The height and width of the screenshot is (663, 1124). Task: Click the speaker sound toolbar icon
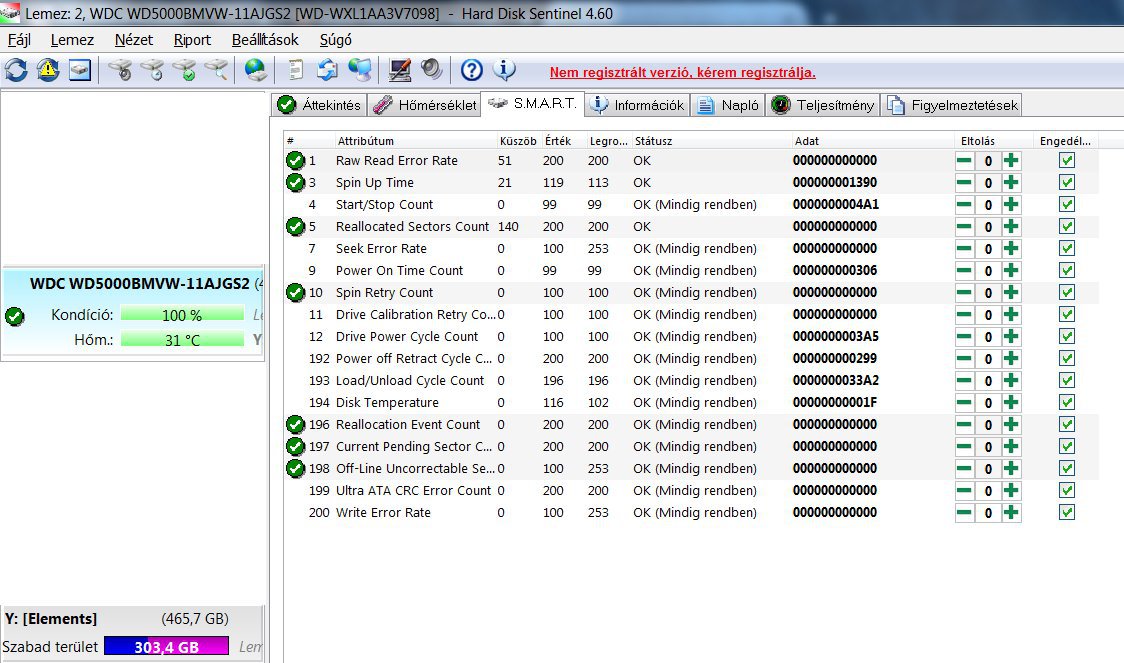[x=431, y=70]
